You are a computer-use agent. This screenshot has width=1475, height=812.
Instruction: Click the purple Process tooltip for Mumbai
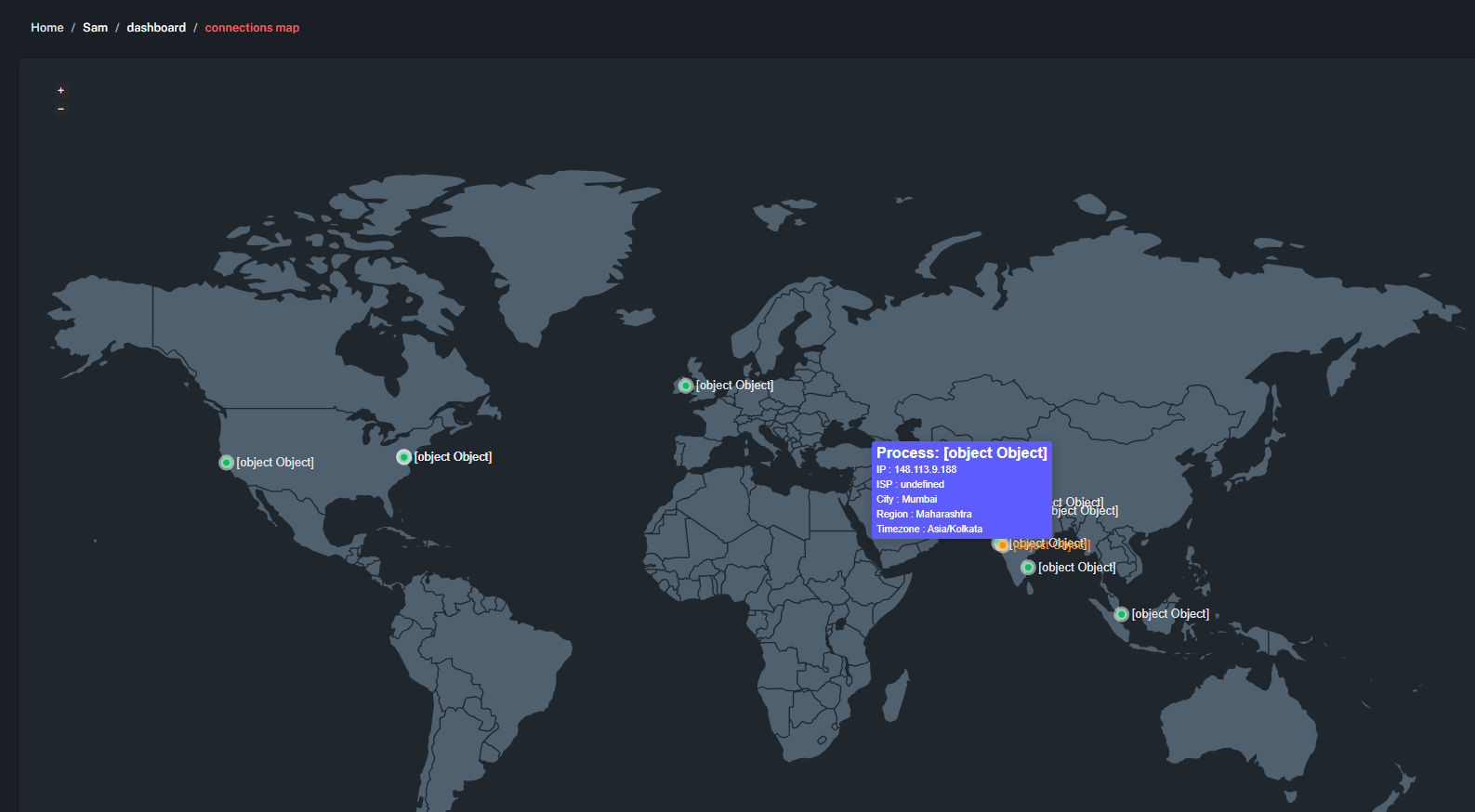click(961, 490)
